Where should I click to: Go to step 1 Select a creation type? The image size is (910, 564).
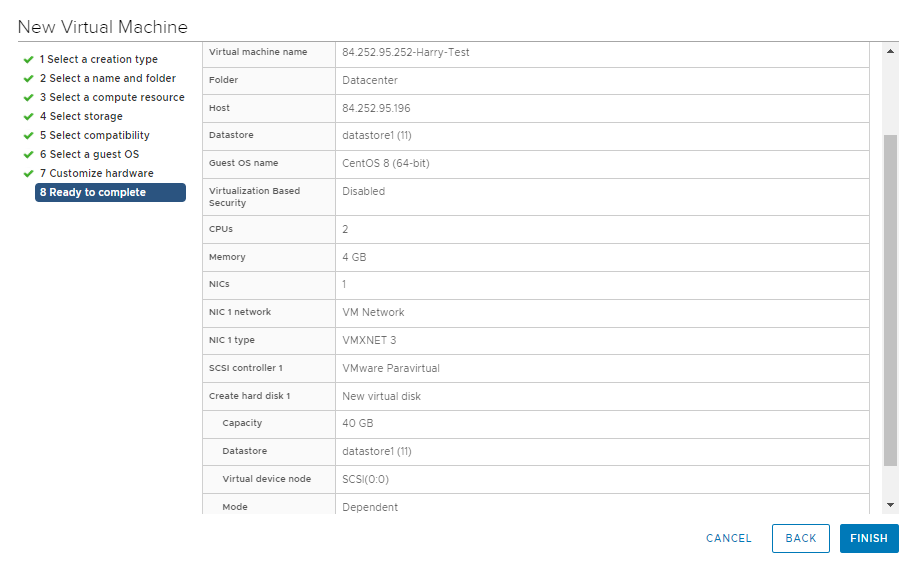98,60
